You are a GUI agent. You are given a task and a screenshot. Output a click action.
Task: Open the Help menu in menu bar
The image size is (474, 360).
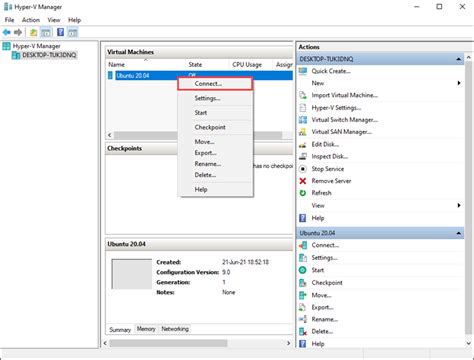74,20
